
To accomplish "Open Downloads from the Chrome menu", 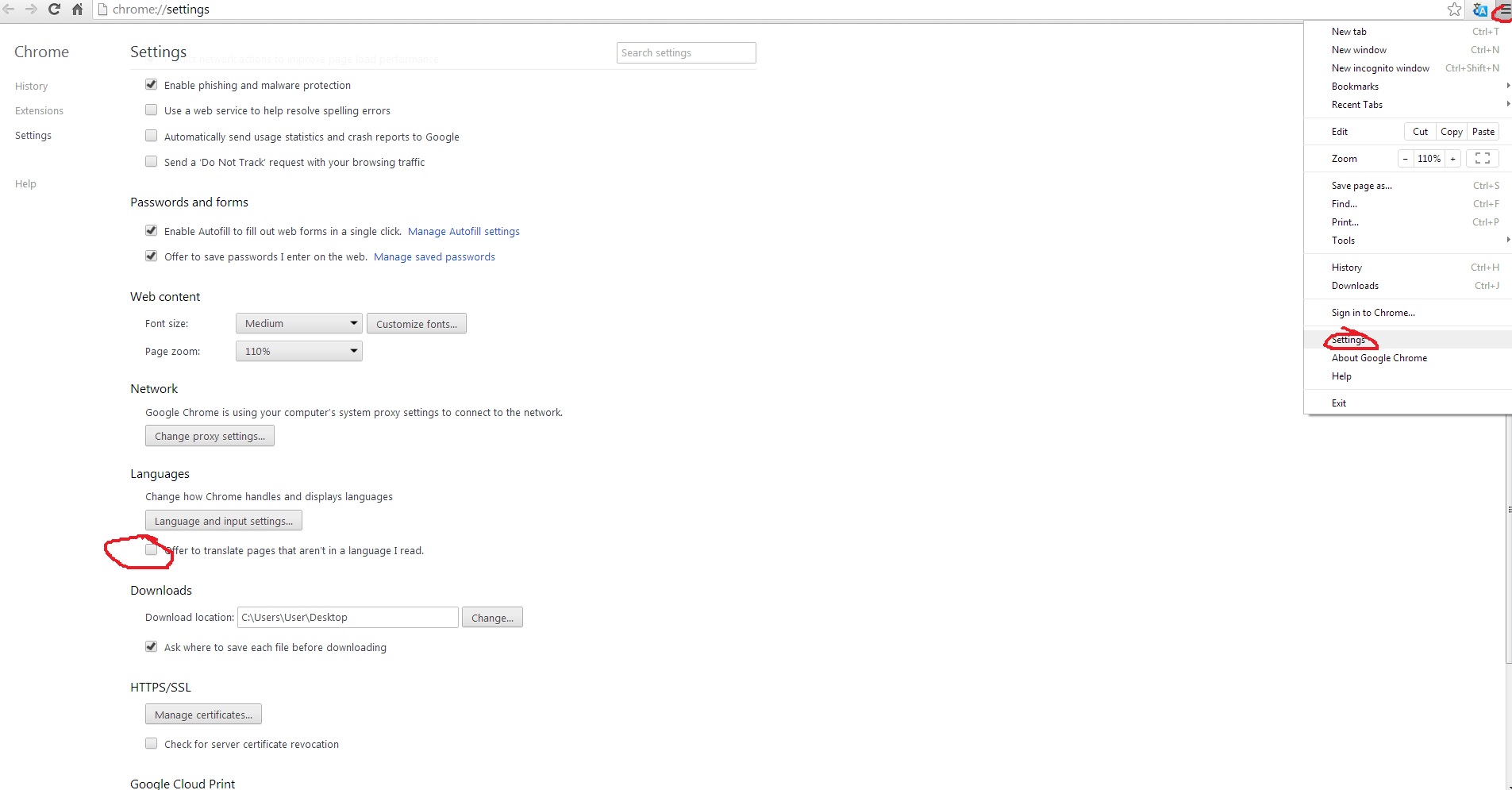I will pyautogui.click(x=1407, y=286).
